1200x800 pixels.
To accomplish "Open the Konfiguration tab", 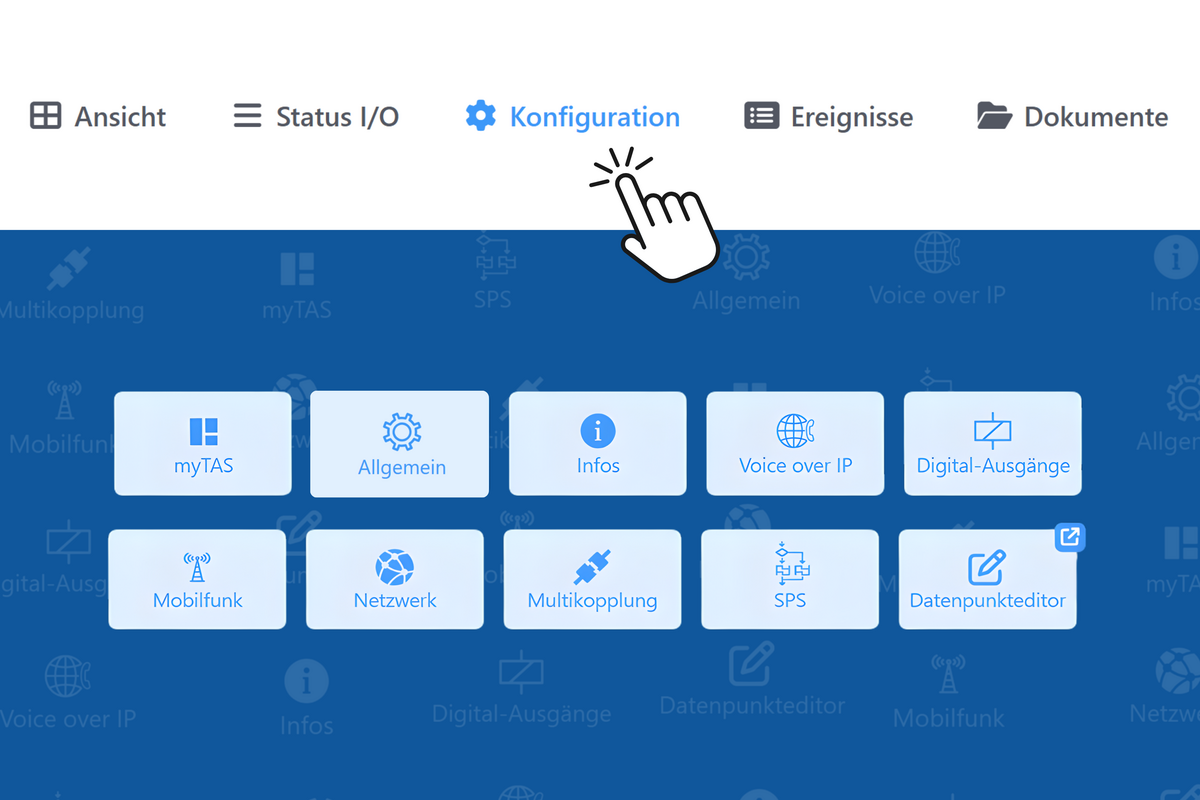I will tap(594, 117).
